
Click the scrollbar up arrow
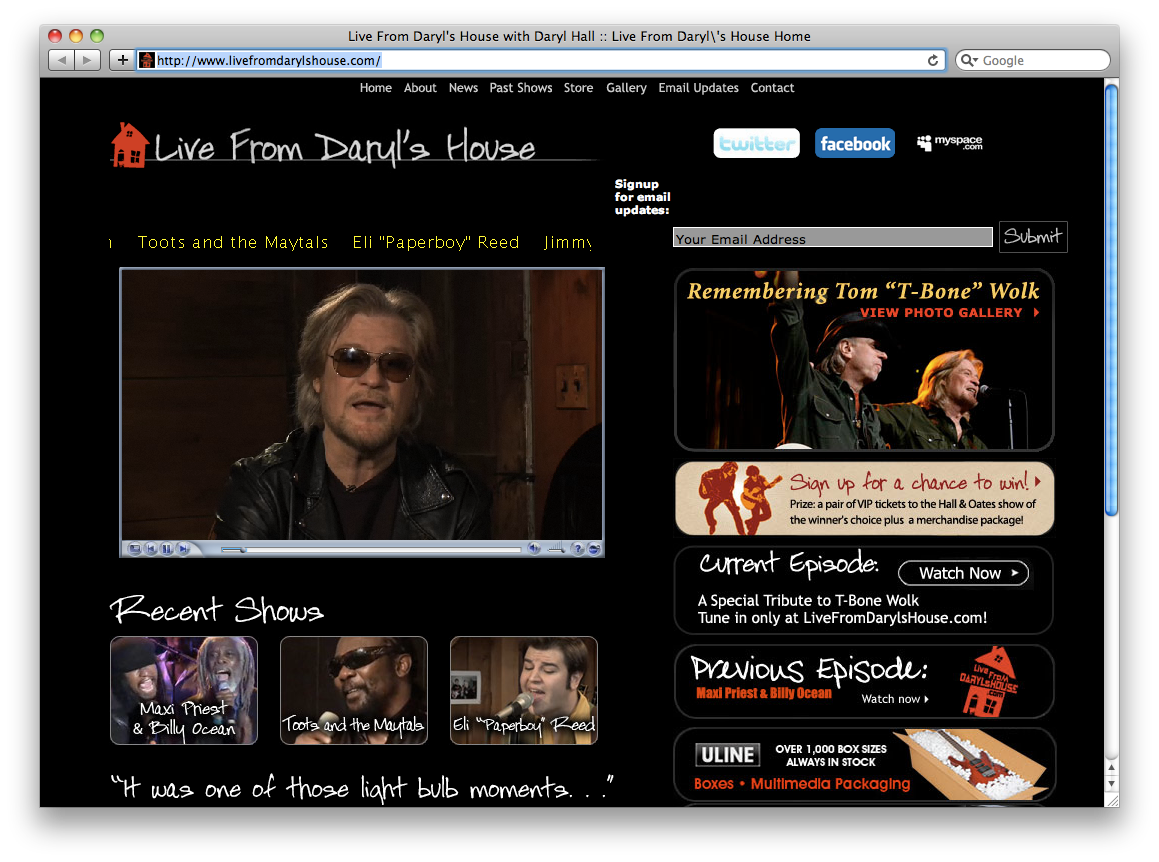(1111, 767)
